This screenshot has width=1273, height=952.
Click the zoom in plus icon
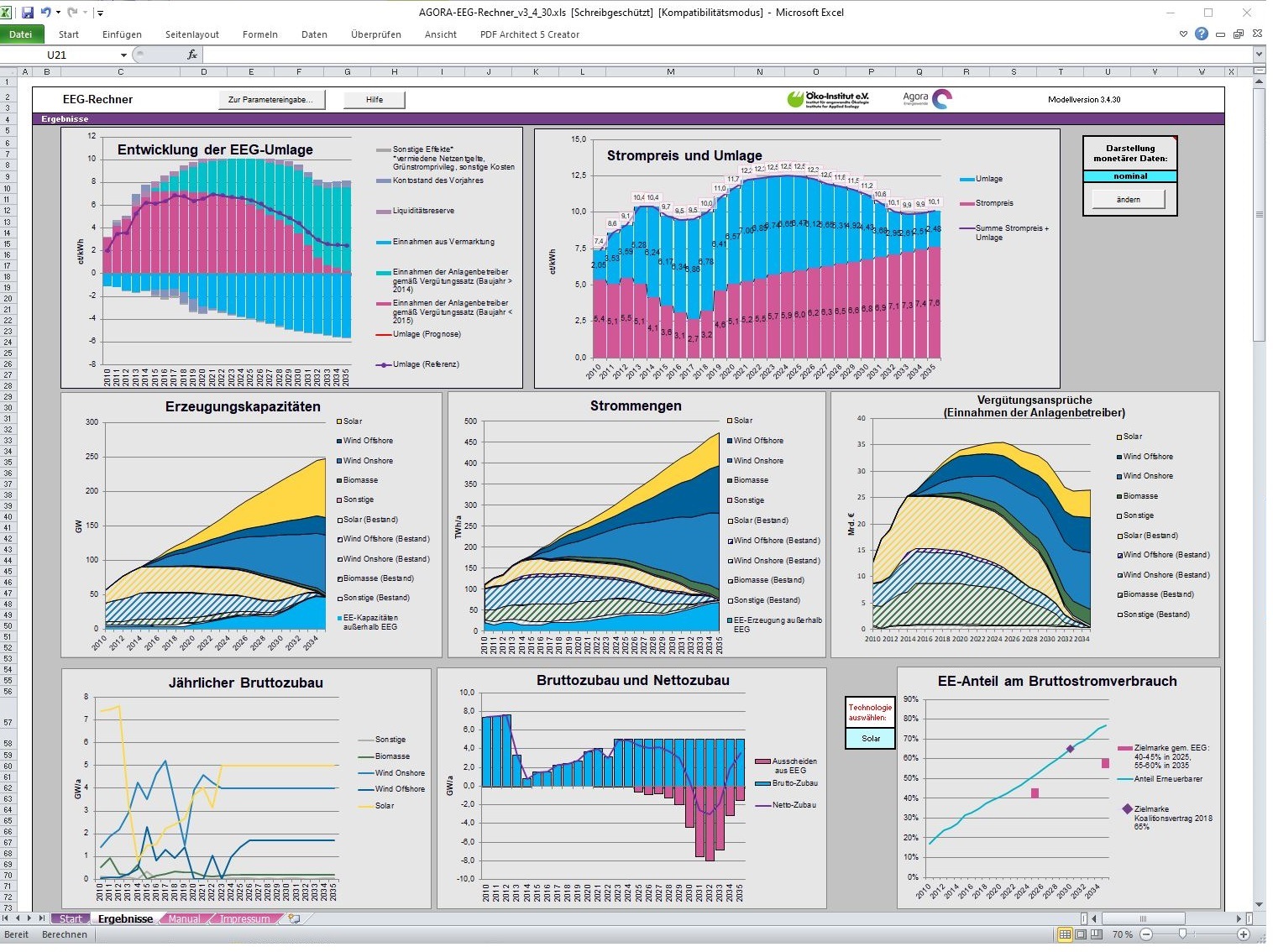[1244, 934]
